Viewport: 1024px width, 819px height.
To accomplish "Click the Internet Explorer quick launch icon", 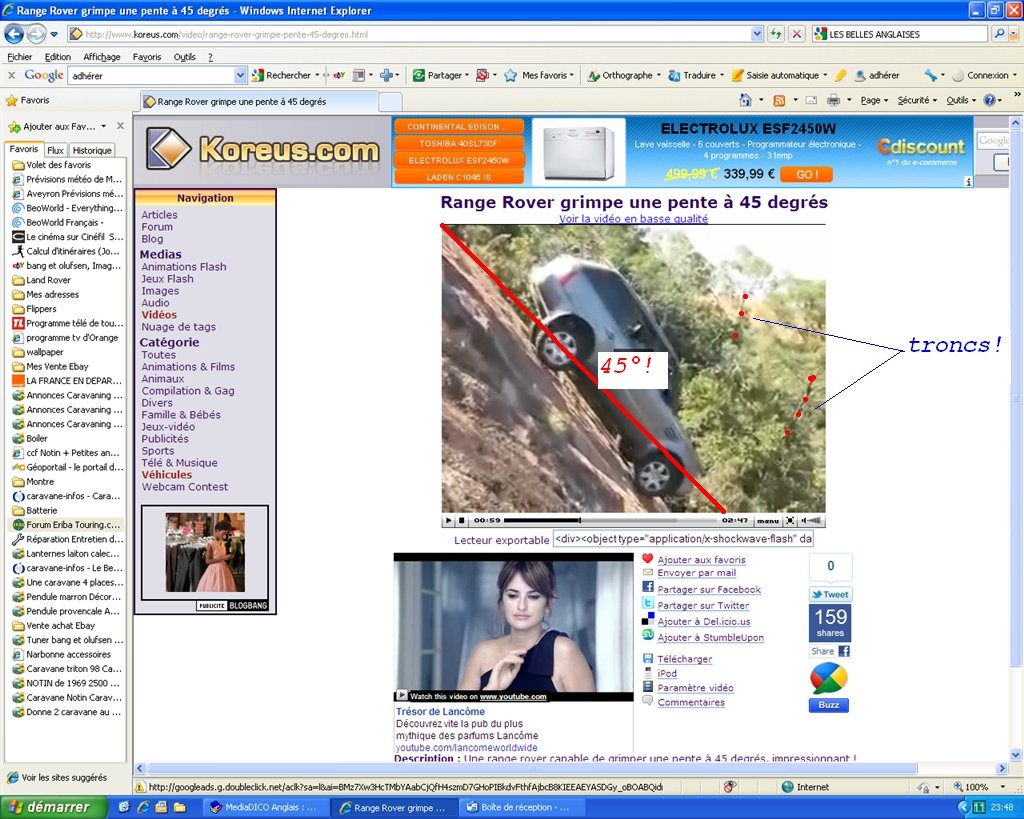I will 143,807.
